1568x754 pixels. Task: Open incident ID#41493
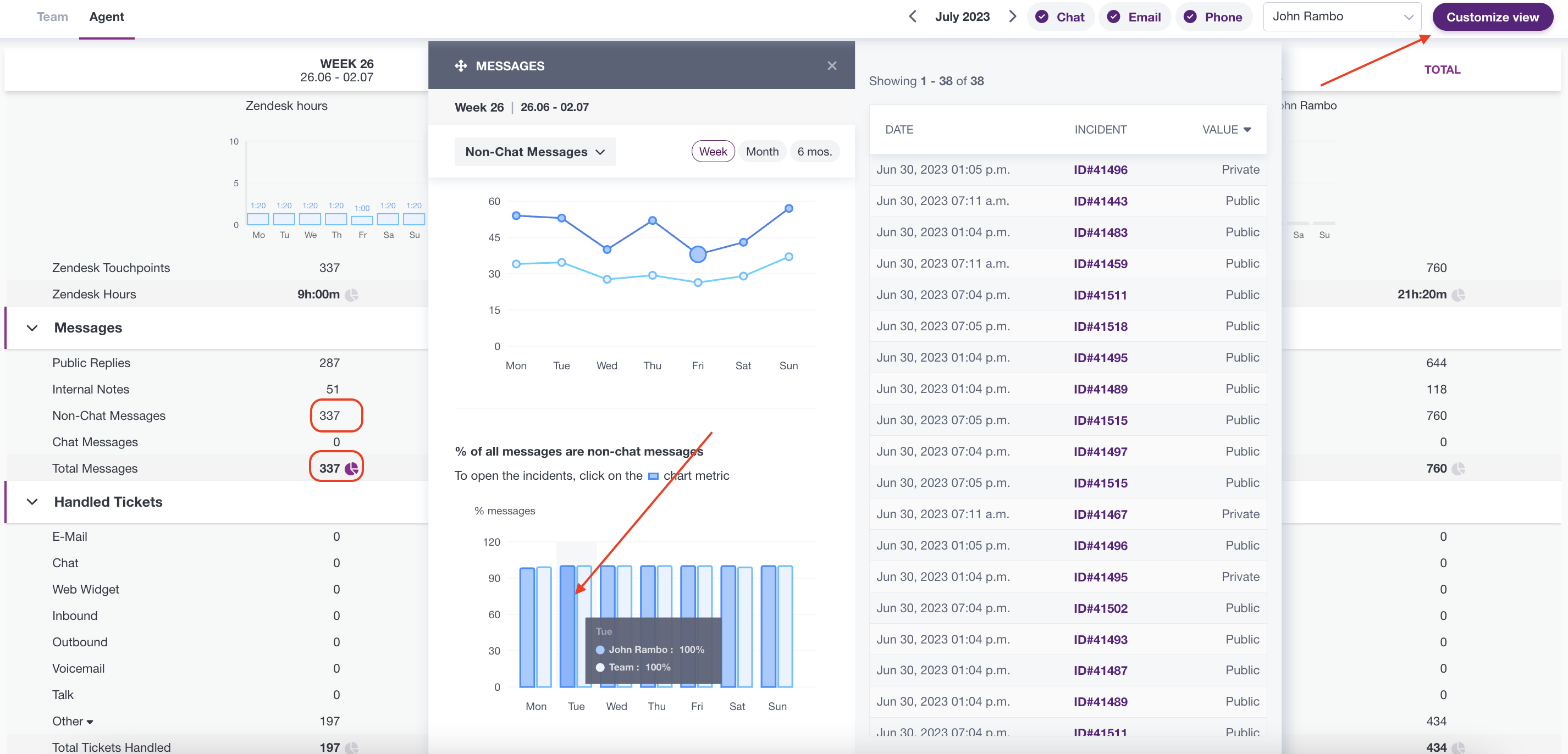tap(1100, 640)
